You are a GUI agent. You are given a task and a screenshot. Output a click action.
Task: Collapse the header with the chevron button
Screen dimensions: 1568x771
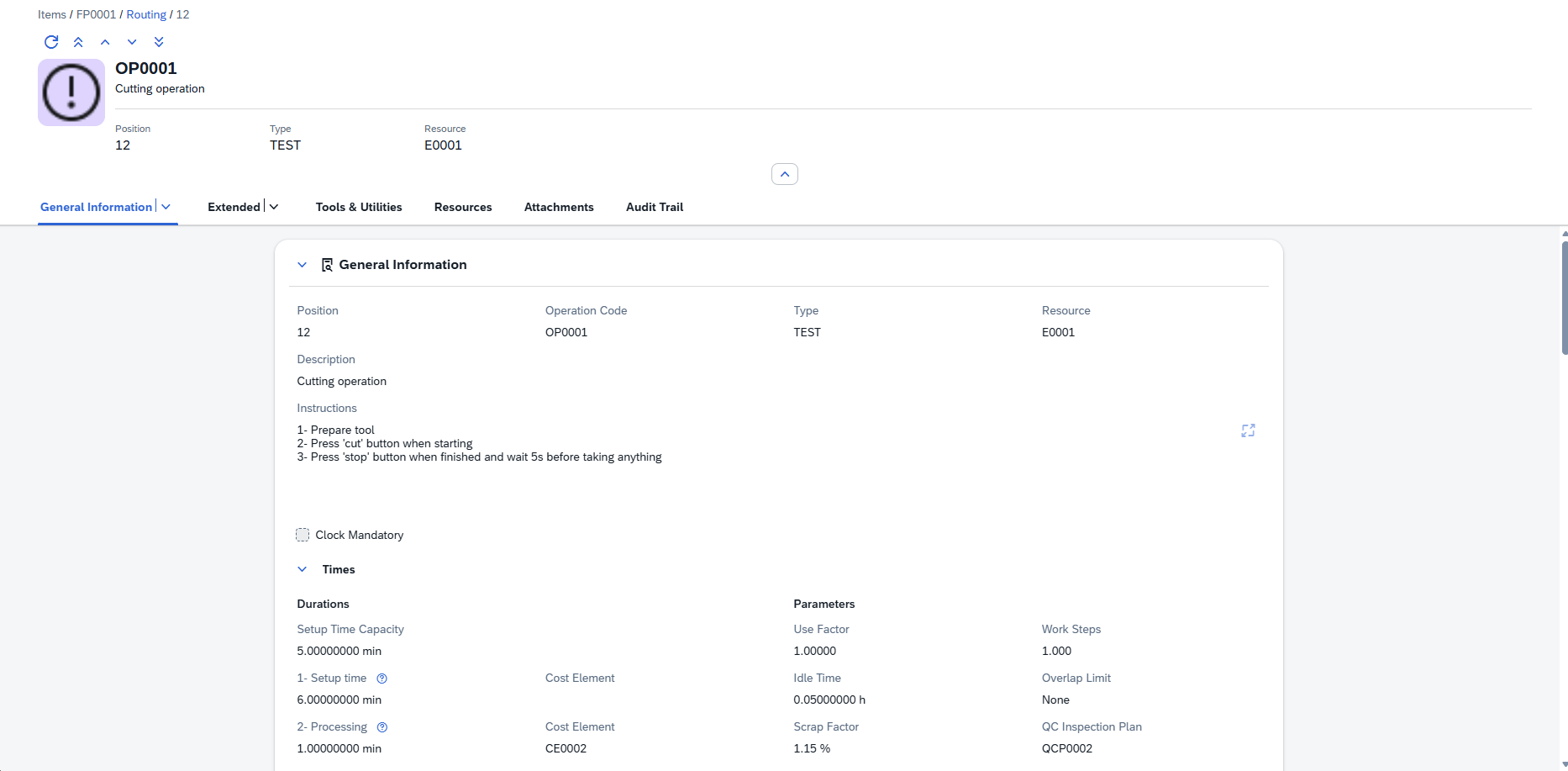[785, 174]
